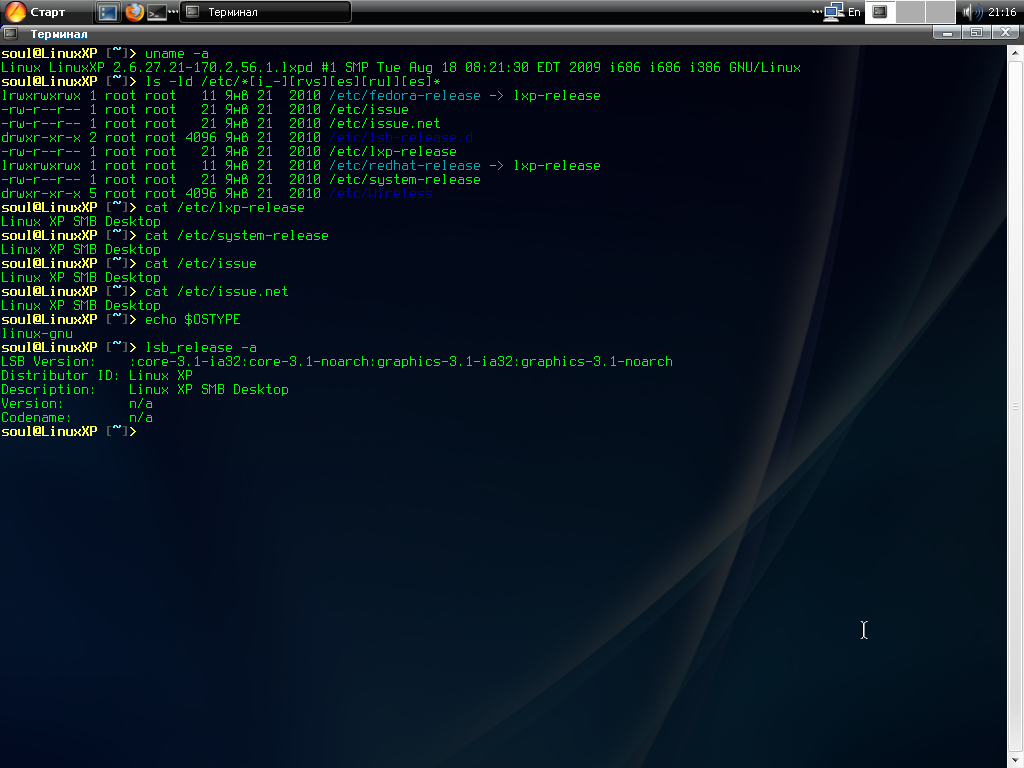Select the Терминал taskbar entry
1024x768 pixels.
[265, 12]
